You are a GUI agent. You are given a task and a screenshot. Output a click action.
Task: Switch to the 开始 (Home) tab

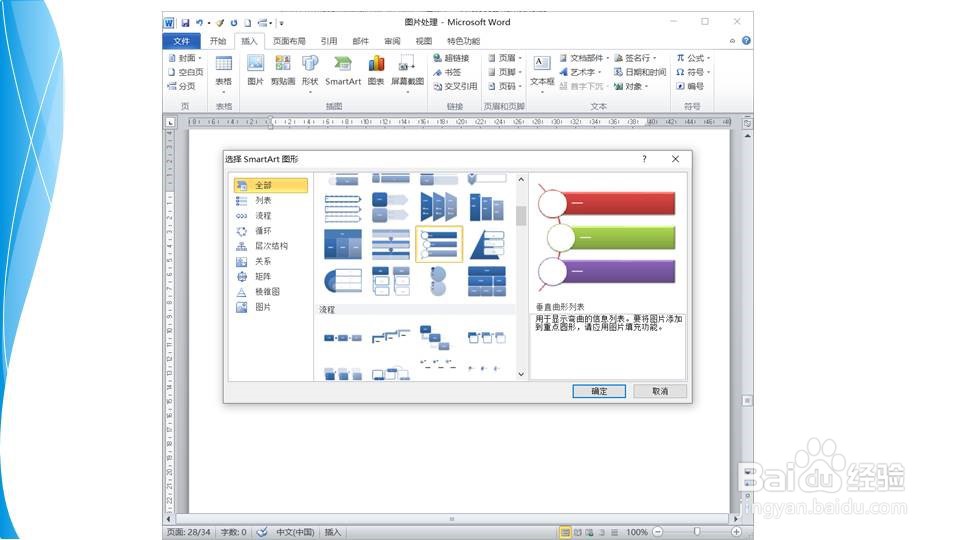[218, 41]
